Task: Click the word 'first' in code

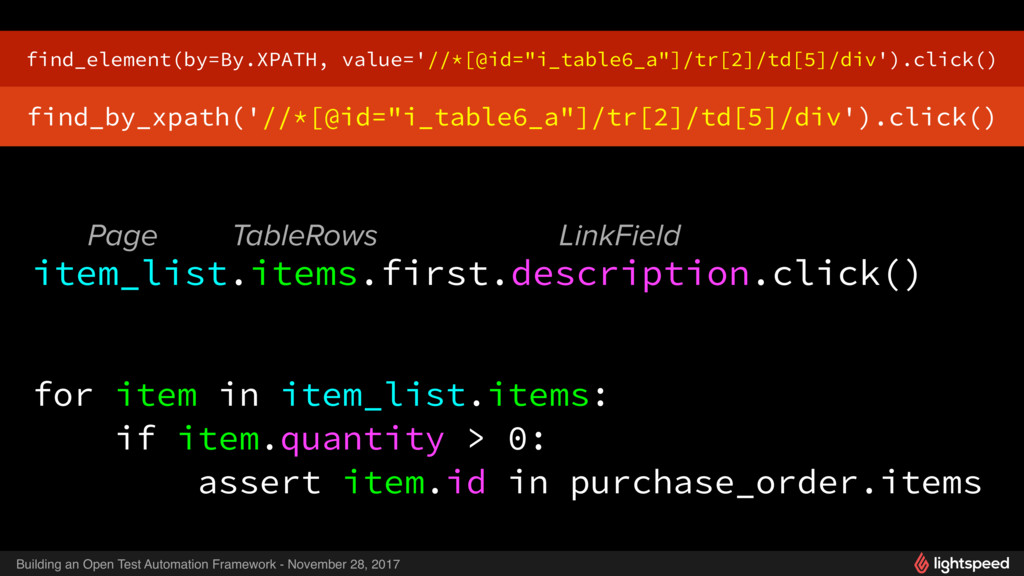Action: [436, 273]
